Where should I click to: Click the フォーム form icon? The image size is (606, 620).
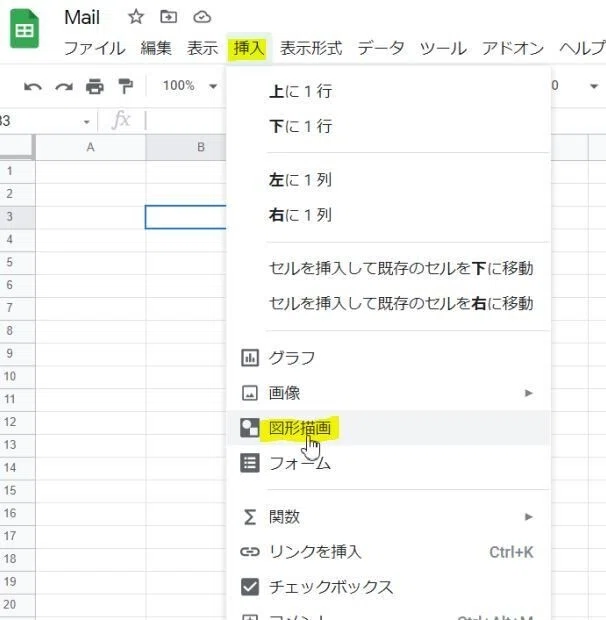click(x=250, y=463)
